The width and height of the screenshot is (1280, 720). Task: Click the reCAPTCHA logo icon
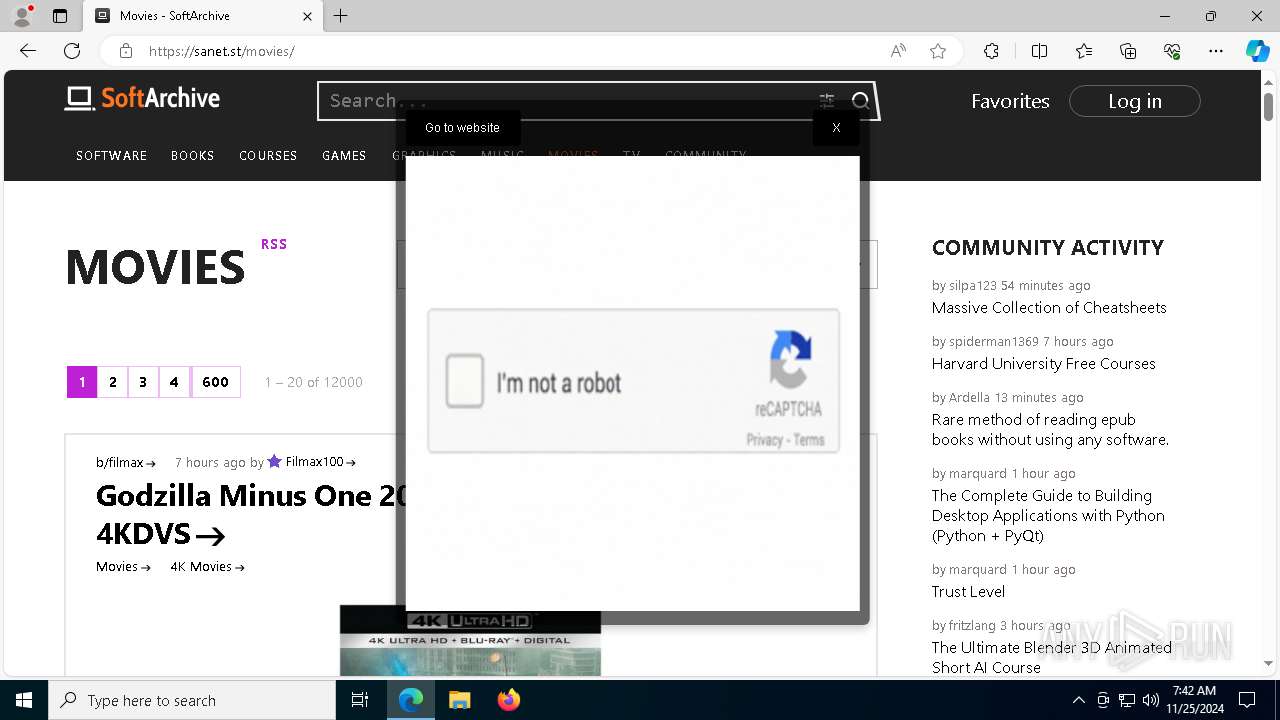[x=791, y=358]
